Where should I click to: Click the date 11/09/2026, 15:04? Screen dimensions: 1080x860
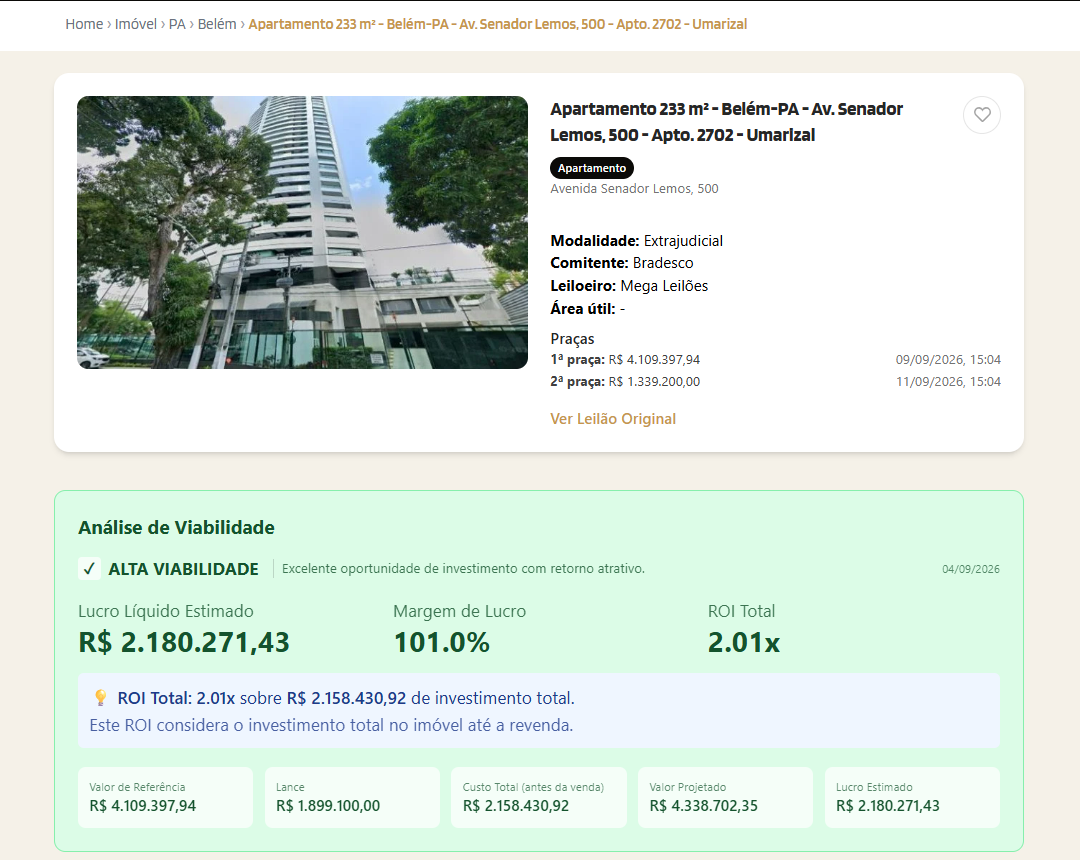pos(948,381)
